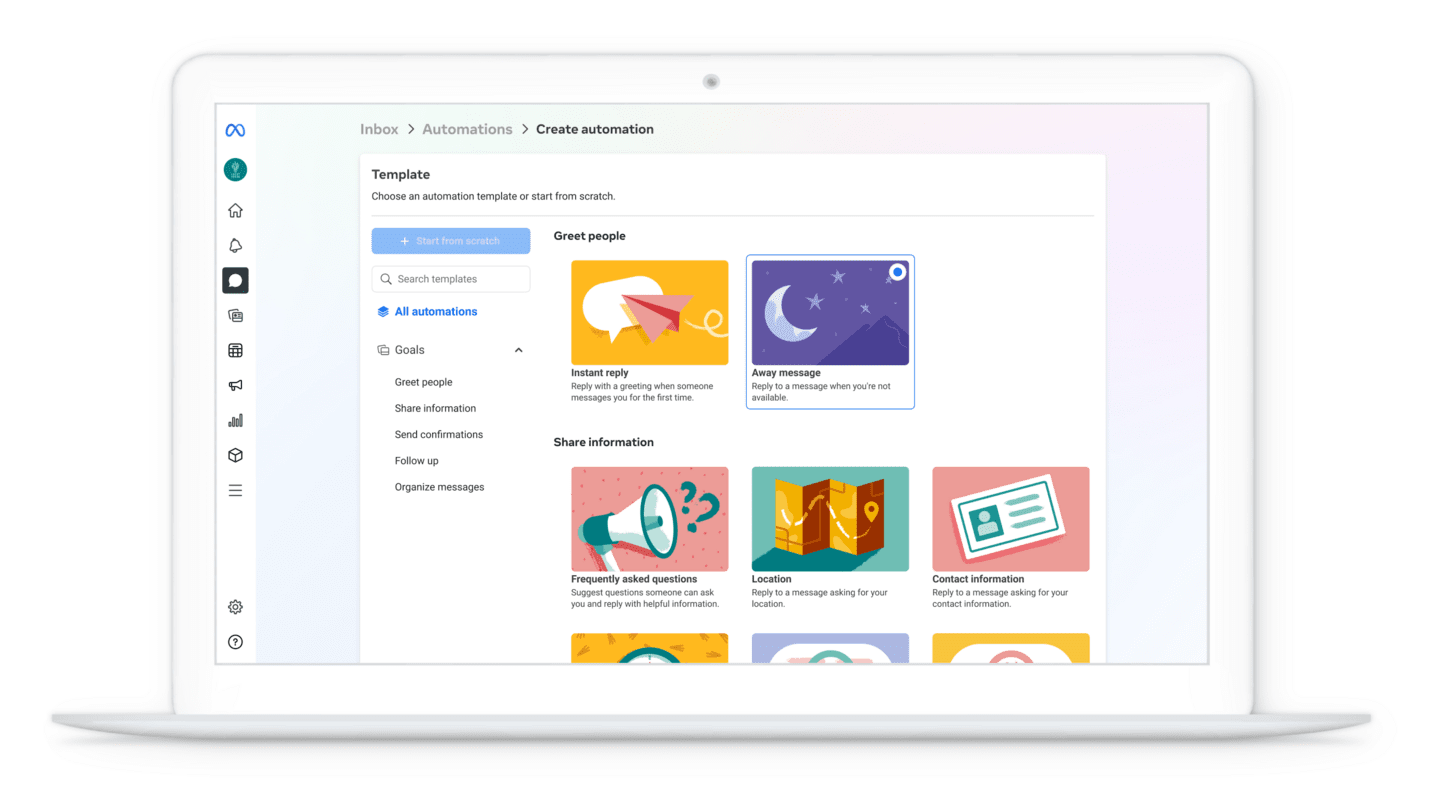Click the Contact information title text
Viewport: 1440px width, 812px height.
click(x=978, y=579)
